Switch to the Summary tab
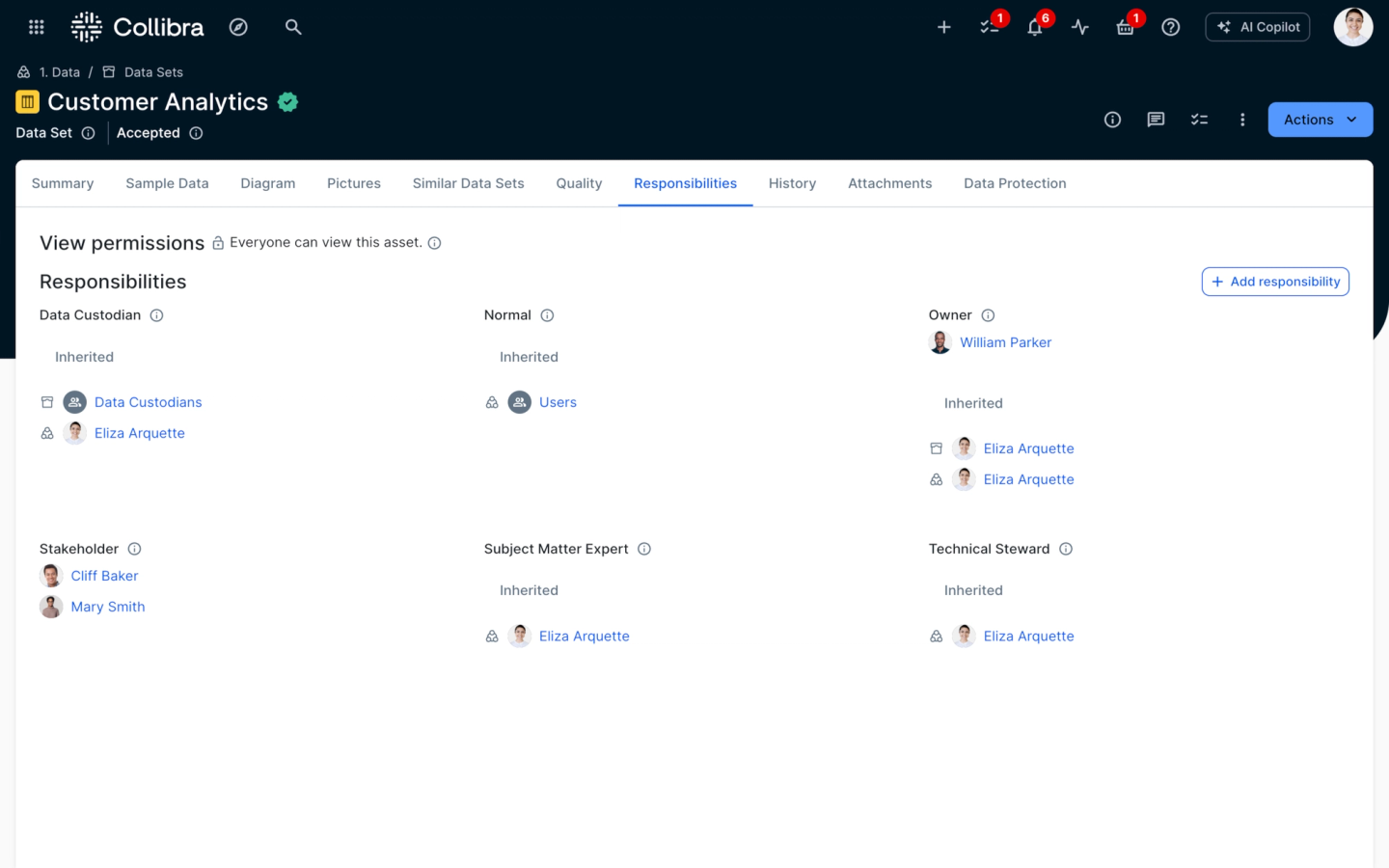1389x868 pixels. [x=63, y=183]
